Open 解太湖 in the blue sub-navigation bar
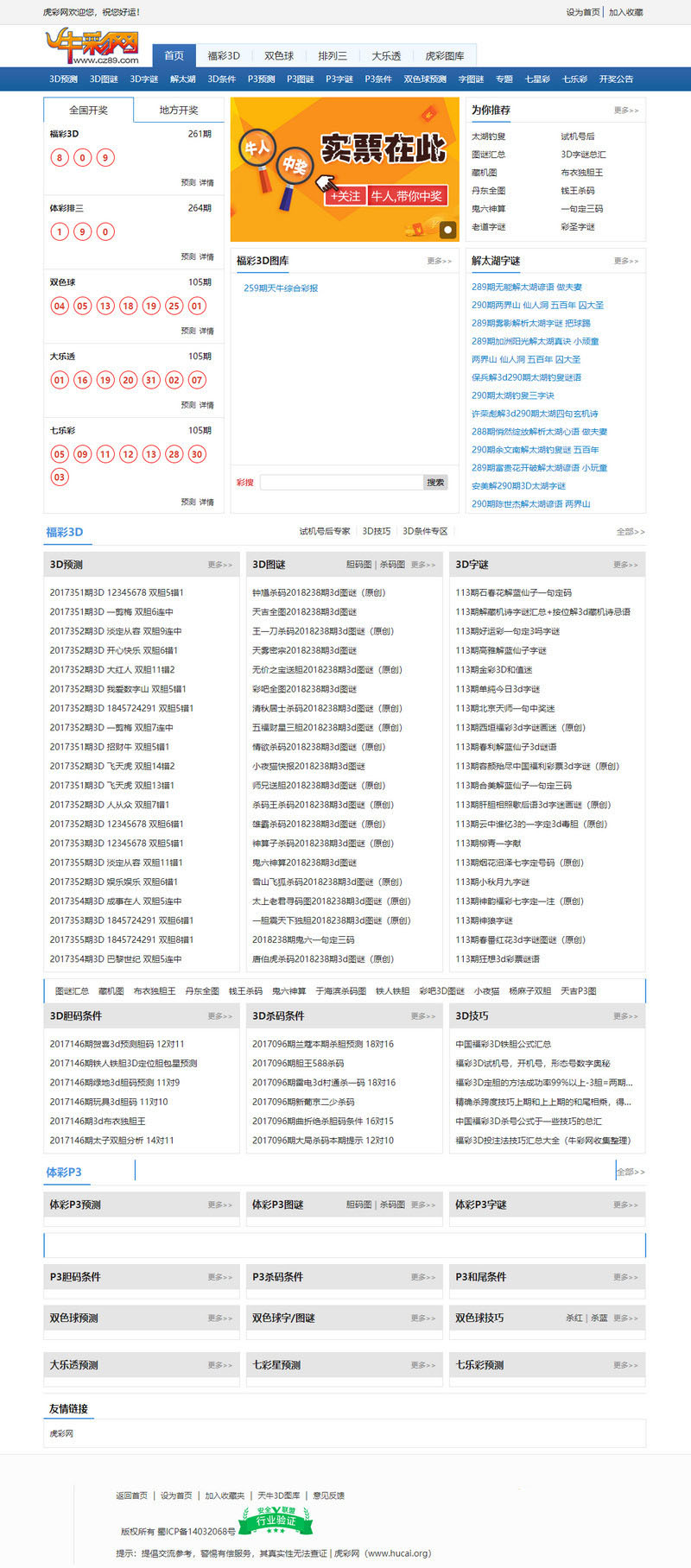This screenshot has height=1568, width=691. (x=182, y=79)
